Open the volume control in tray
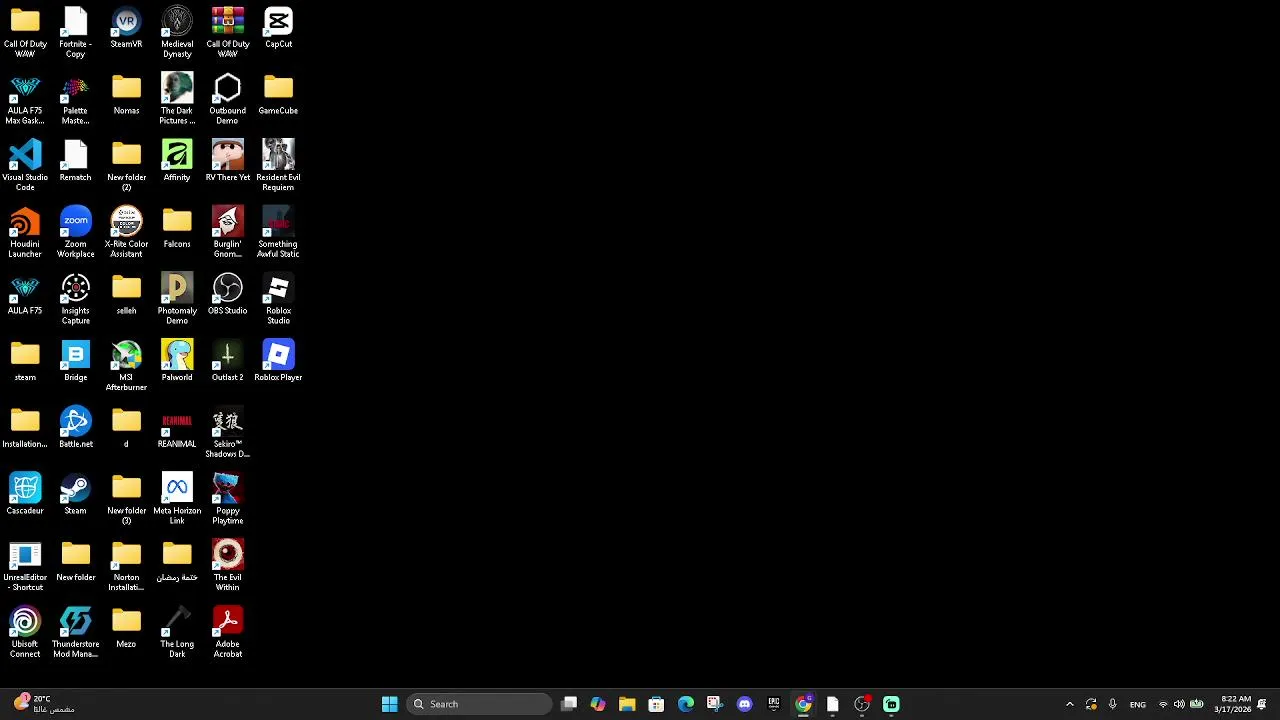The height and width of the screenshot is (720, 1280). point(1179,704)
